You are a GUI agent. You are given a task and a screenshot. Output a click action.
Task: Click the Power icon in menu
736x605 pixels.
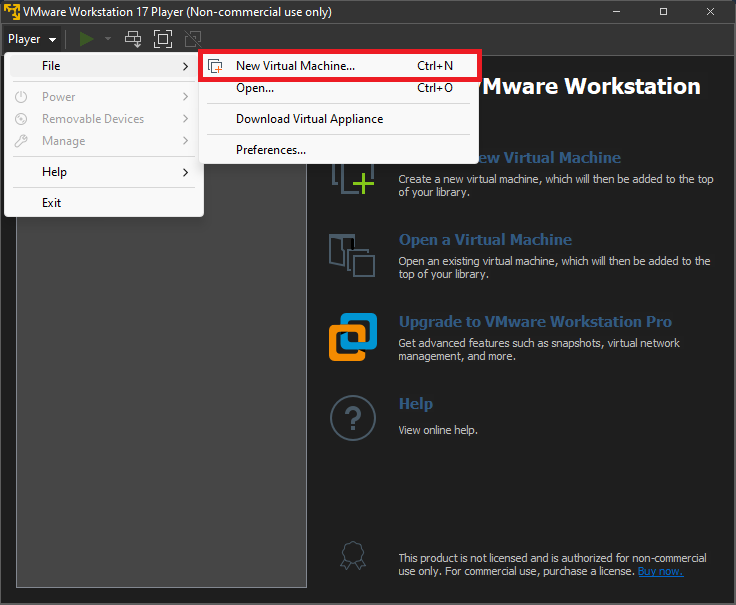point(21,97)
